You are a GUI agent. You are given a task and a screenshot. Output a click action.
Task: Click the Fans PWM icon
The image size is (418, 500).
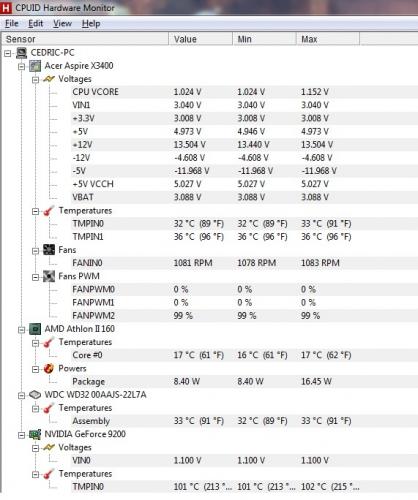(x=49, y=276)
